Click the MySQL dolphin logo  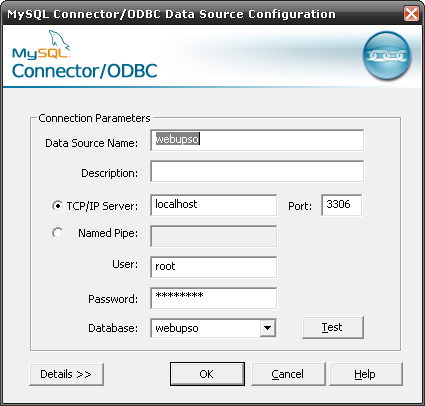41,45
